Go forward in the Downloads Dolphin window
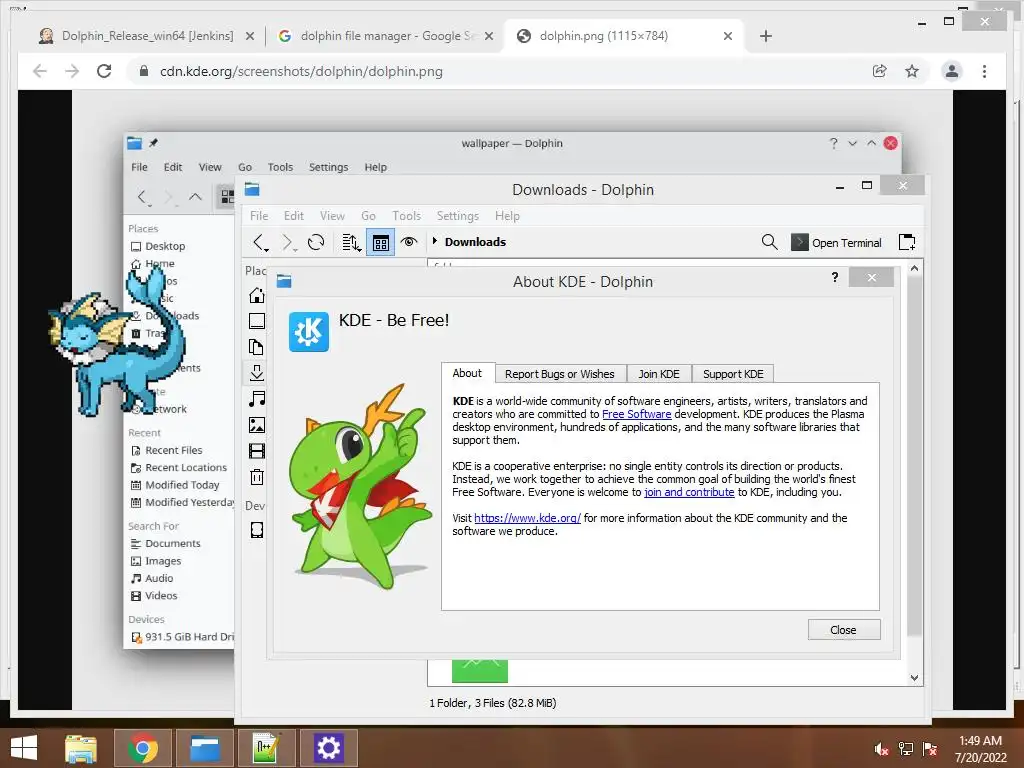This screenshot has height=768, width=1024. click(287, 242)
